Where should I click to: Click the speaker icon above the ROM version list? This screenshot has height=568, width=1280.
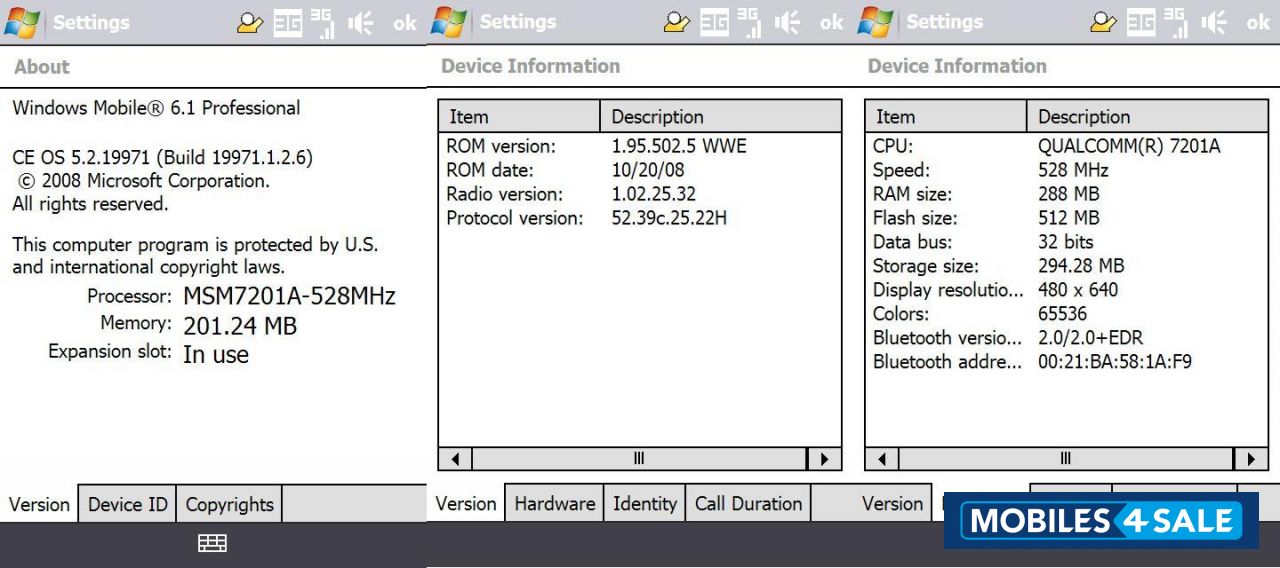point(787,23)
